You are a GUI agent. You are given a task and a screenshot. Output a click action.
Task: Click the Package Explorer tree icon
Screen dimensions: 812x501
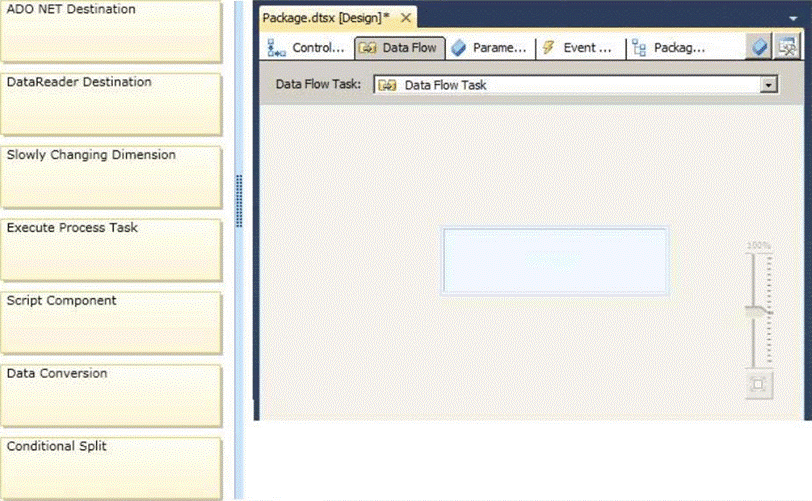click(639, 48)
